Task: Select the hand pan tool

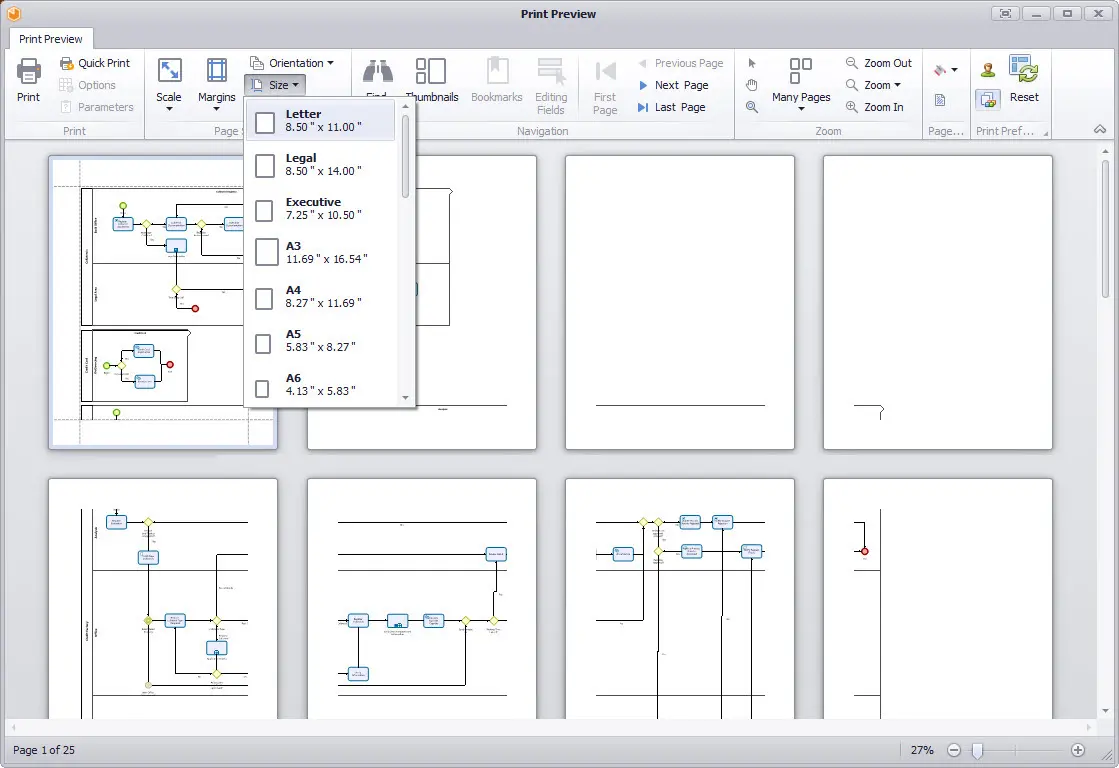Action: [751, 85]
